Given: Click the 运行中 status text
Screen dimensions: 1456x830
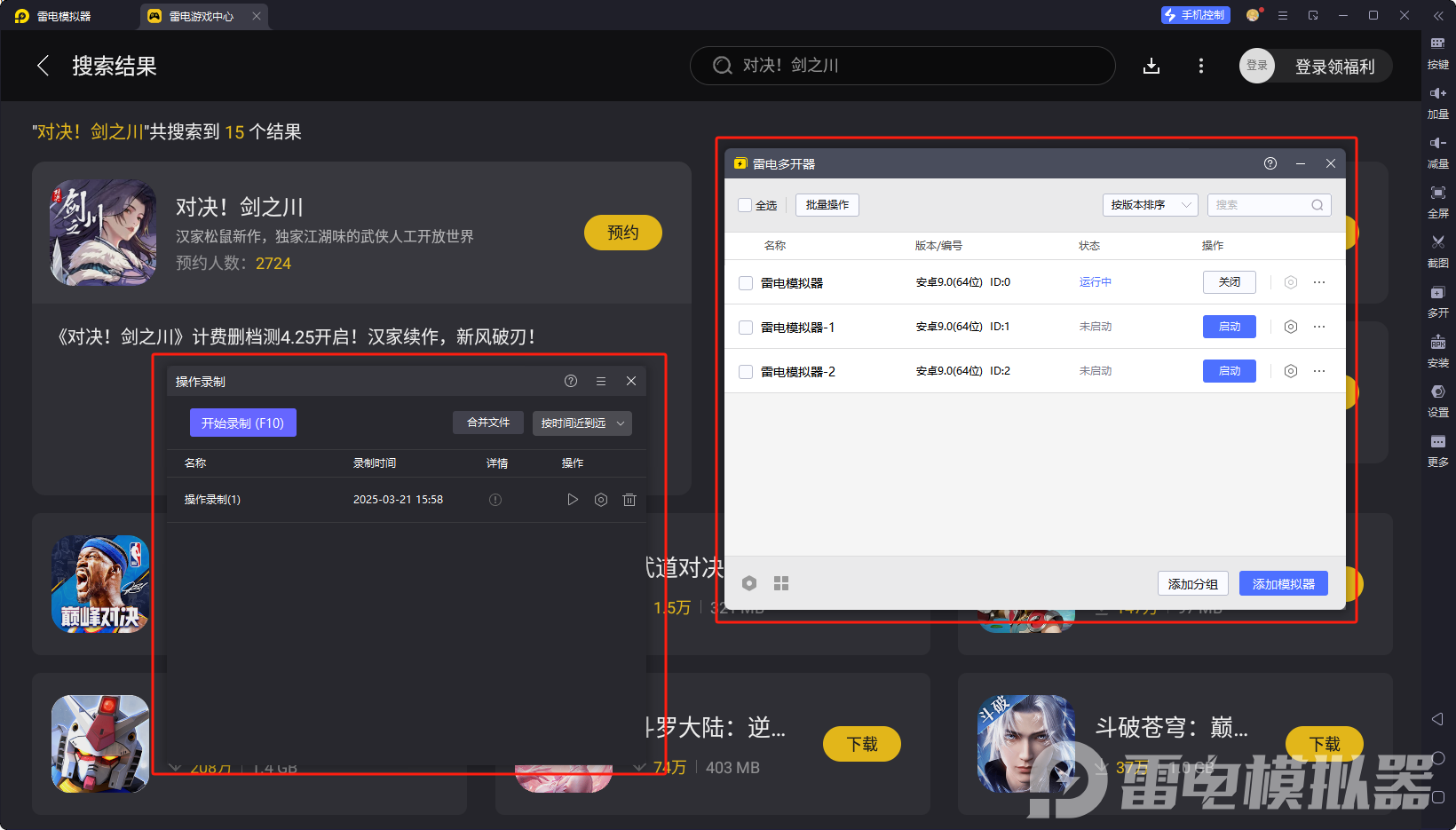Looking at the screenshot, I should click(1096, 282).
